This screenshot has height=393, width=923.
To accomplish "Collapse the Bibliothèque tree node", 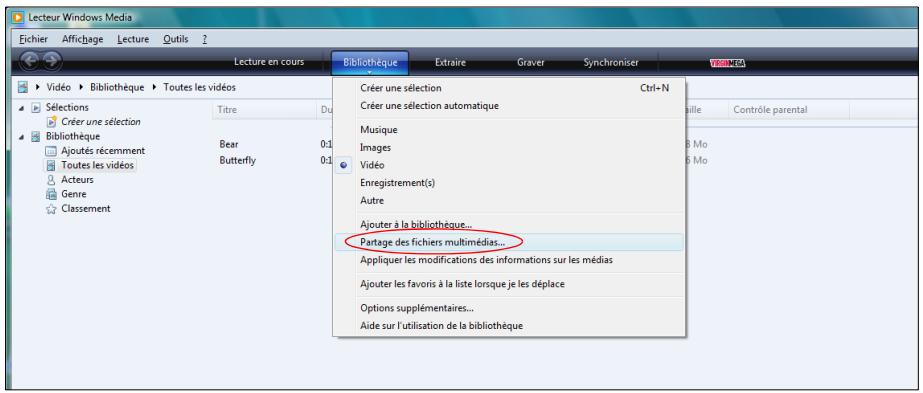I will [x=22, y=136].
